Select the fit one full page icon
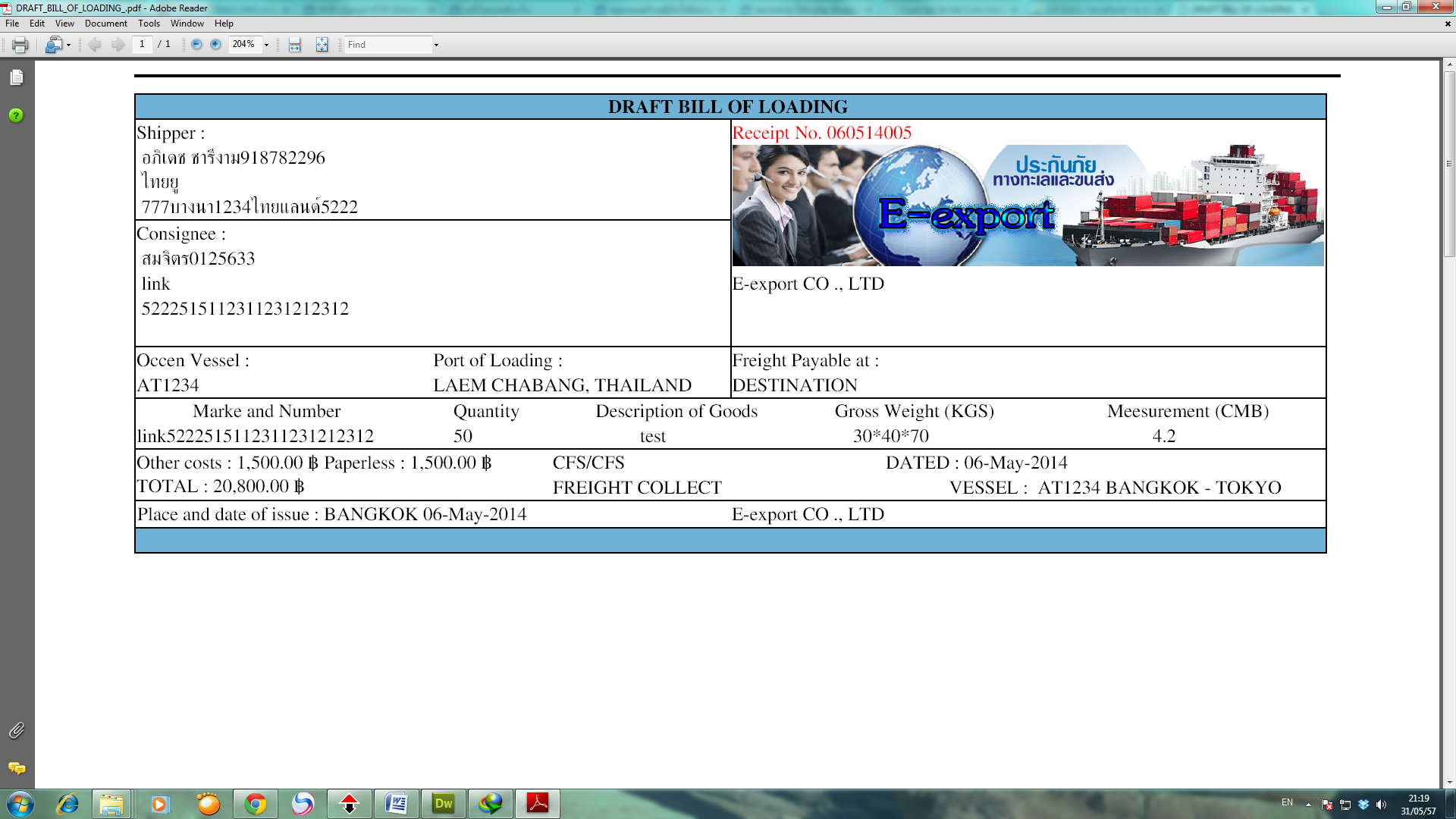Viewport: 1456px width, 819px height. 322,45
